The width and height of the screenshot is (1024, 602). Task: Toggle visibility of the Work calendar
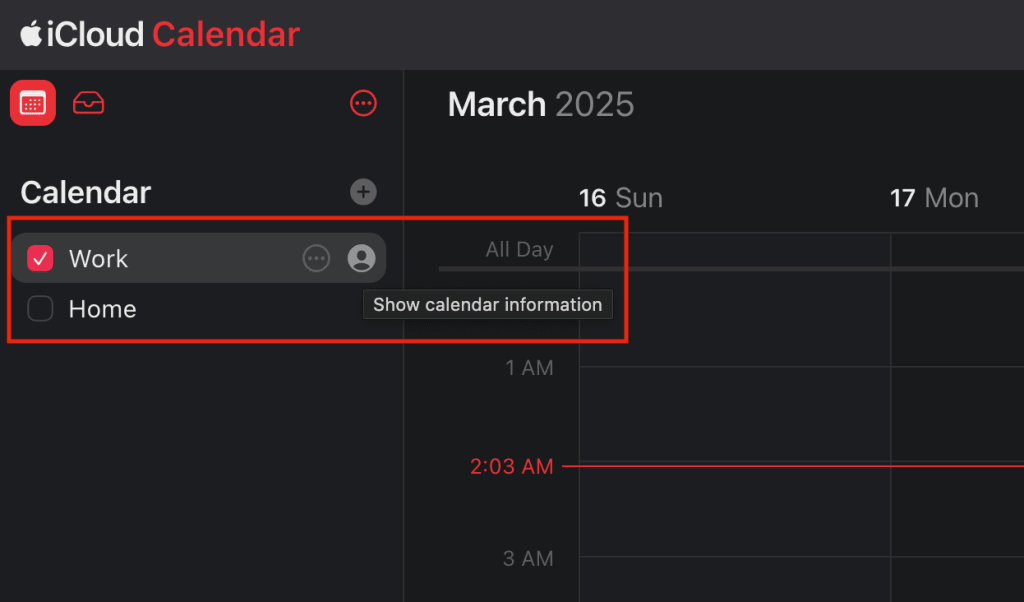(40, 258)
